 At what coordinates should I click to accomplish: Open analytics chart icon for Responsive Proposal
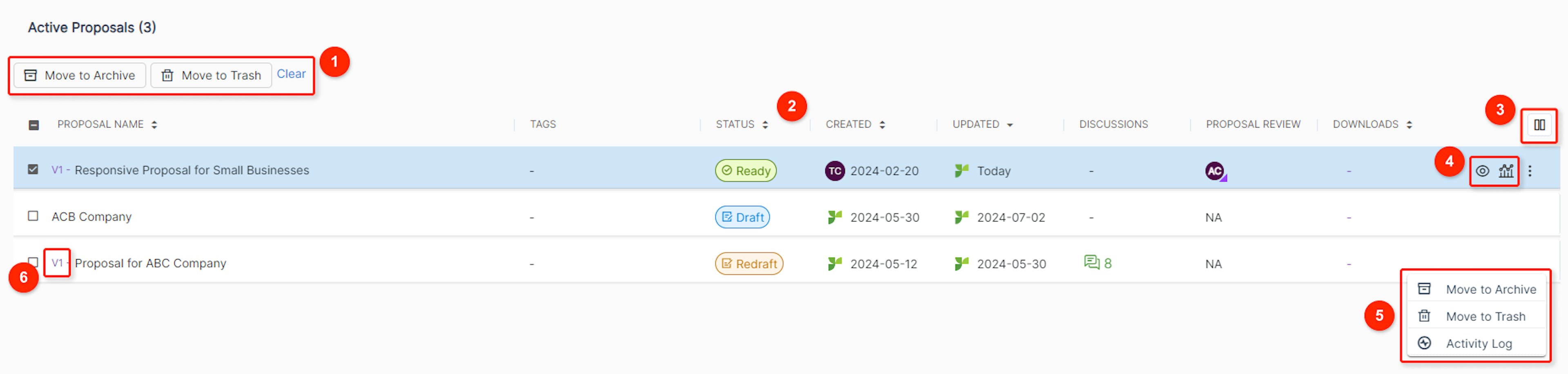1506,171
